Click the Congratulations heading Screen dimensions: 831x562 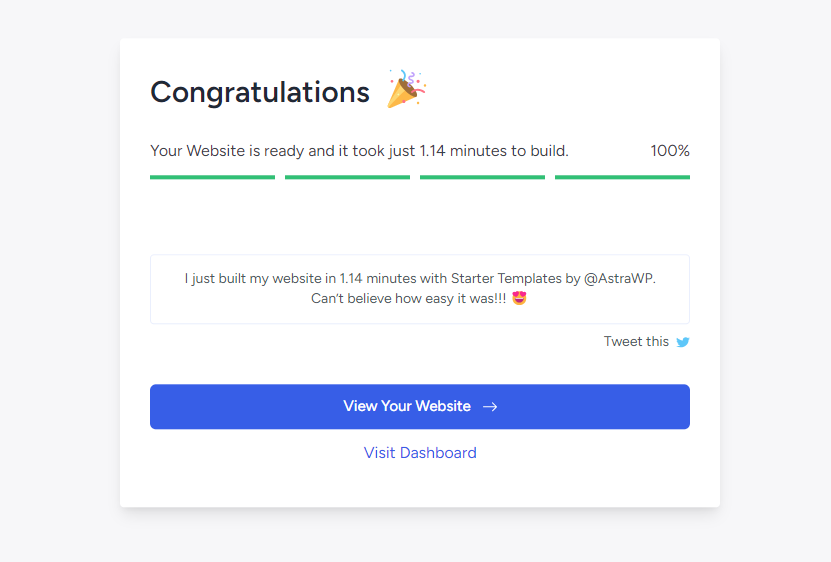[260, 92]
